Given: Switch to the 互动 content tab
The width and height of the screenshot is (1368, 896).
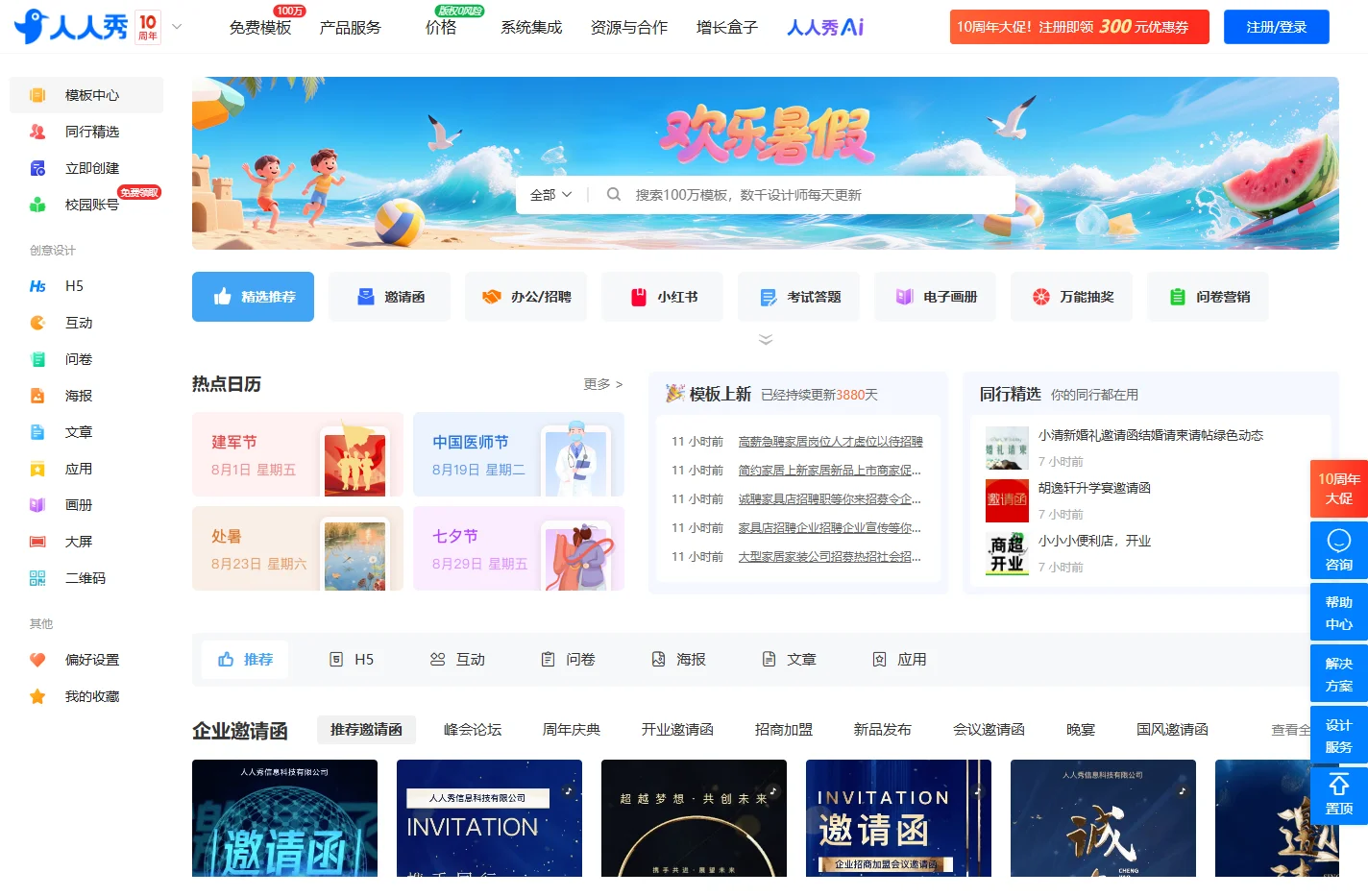Looking at the screenshot, I should pos(457,659).
